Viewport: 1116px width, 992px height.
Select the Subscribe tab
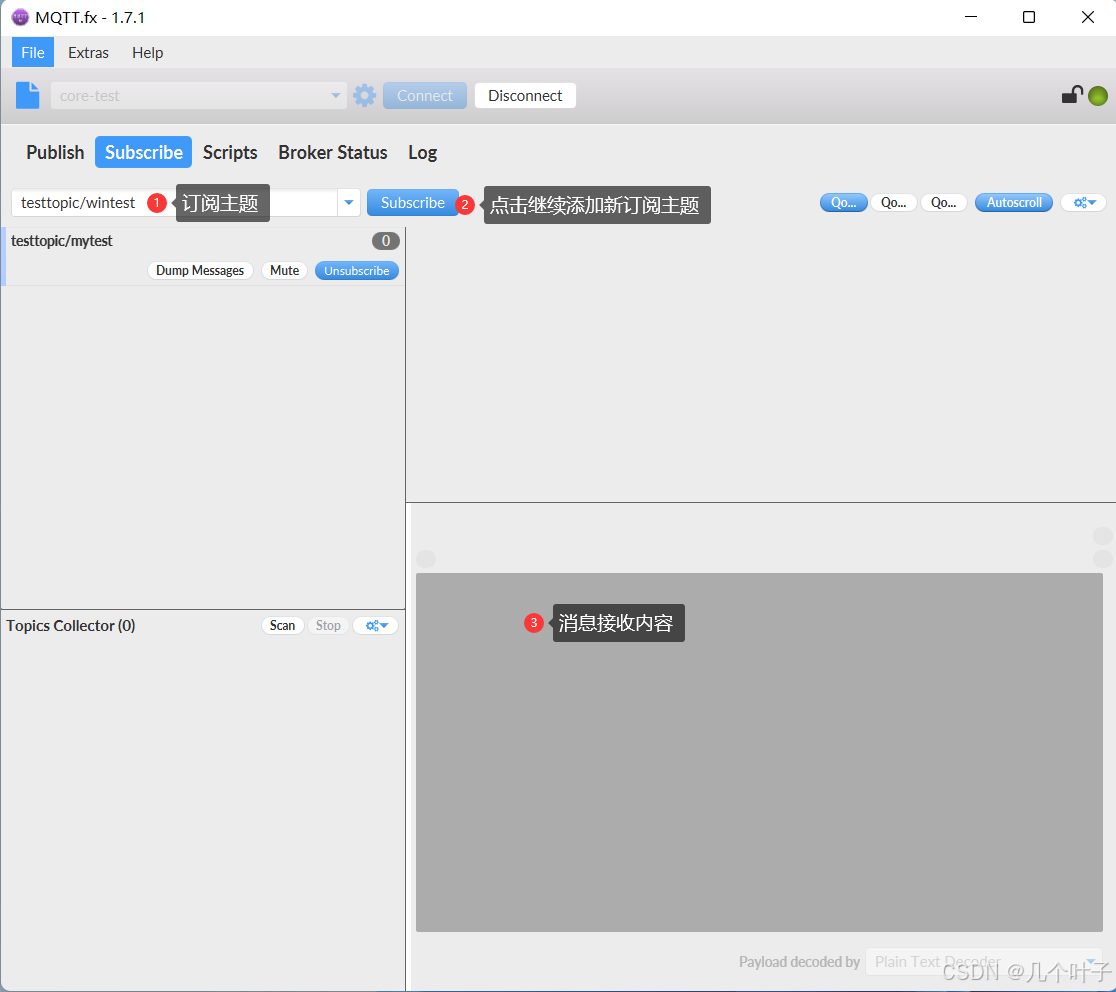click(144, 152)
